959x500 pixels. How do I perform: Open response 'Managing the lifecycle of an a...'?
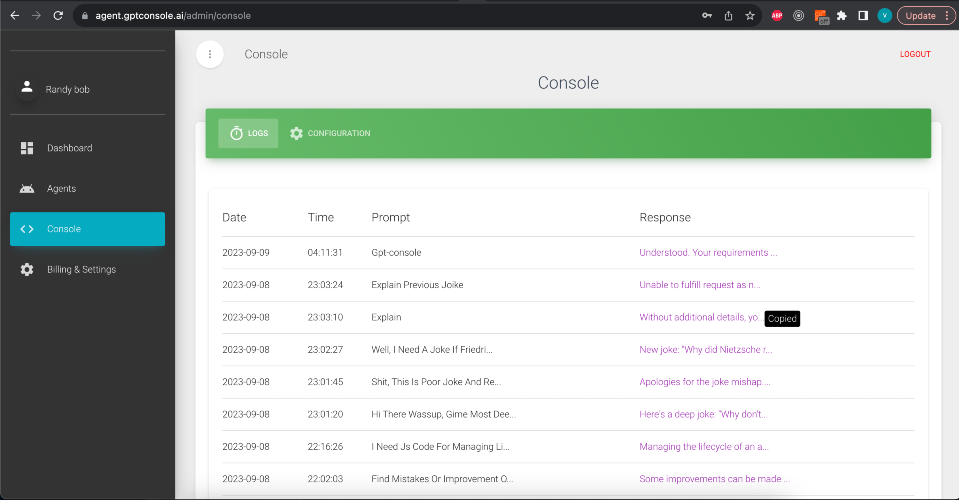coord(704,447)
